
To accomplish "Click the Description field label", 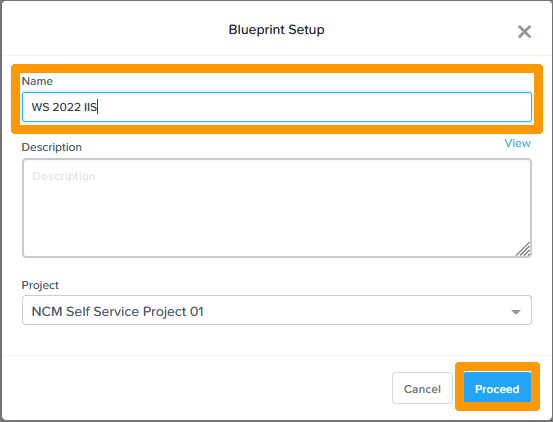I will pos(51,147).
